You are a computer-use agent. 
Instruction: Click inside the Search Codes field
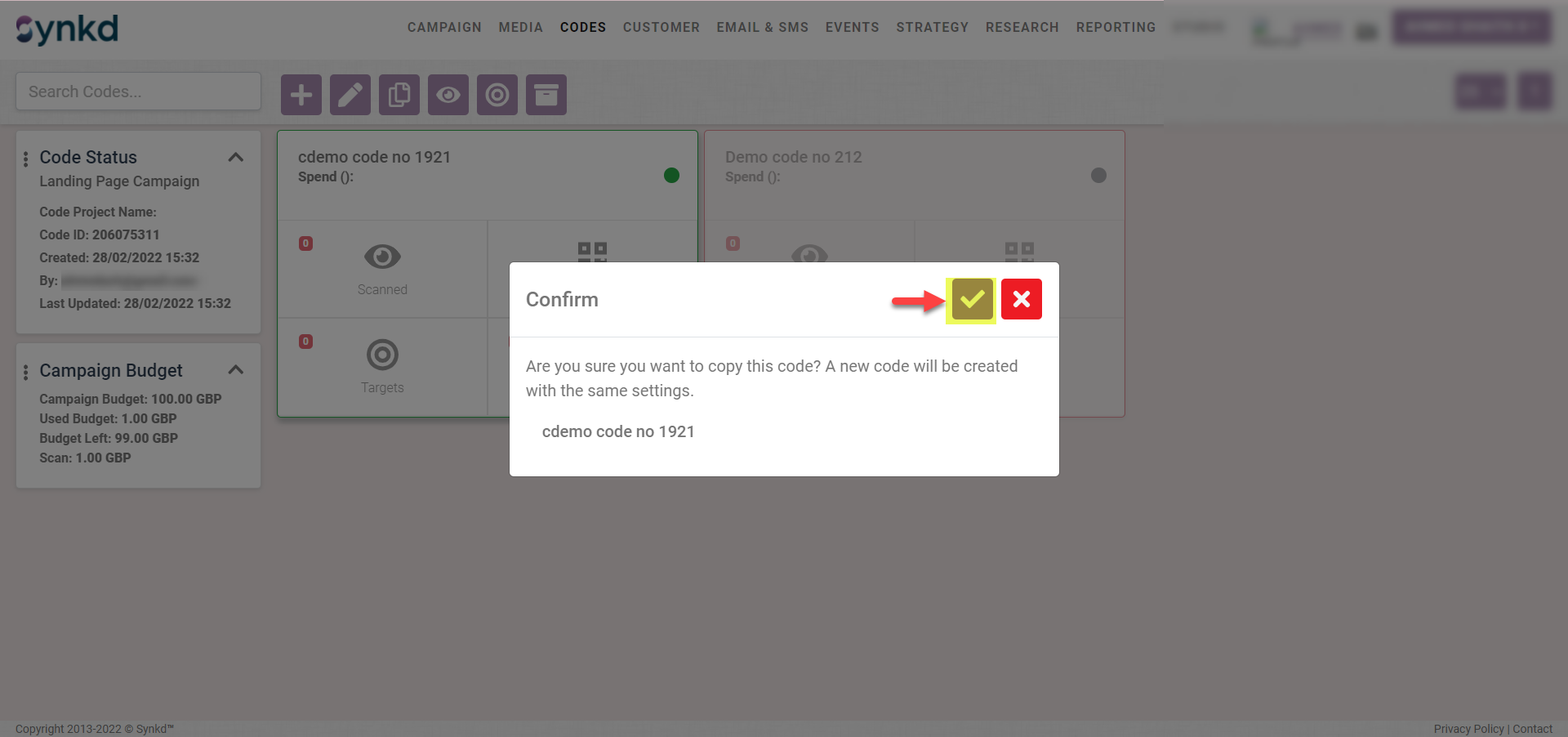[137, 91]
